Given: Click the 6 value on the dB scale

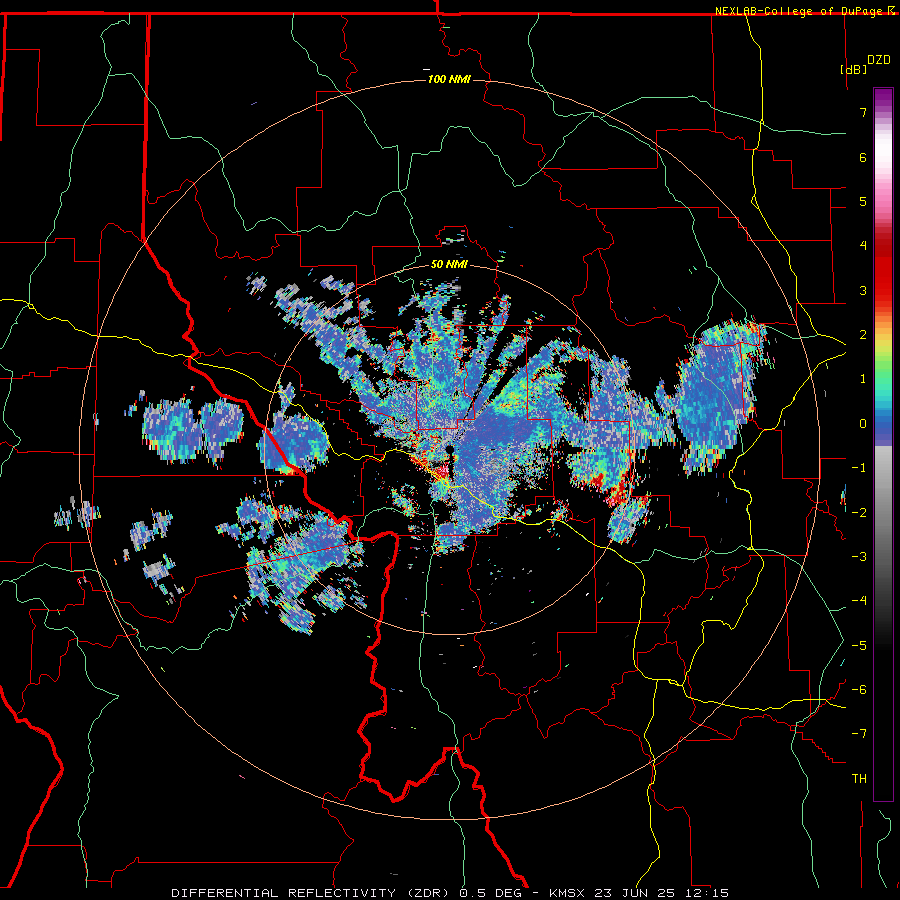Looking at the screenshot, I should pos(863,157).
